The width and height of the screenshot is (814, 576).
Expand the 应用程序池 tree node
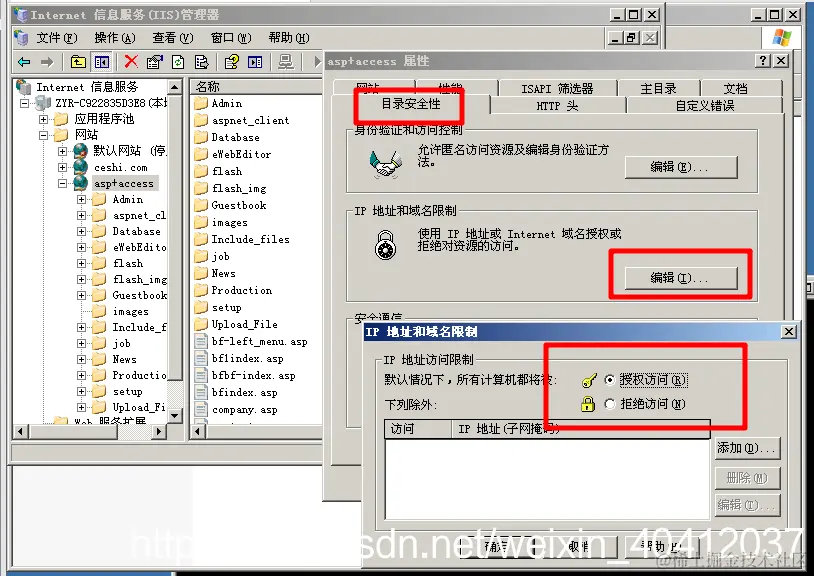[x=43, y=119]
